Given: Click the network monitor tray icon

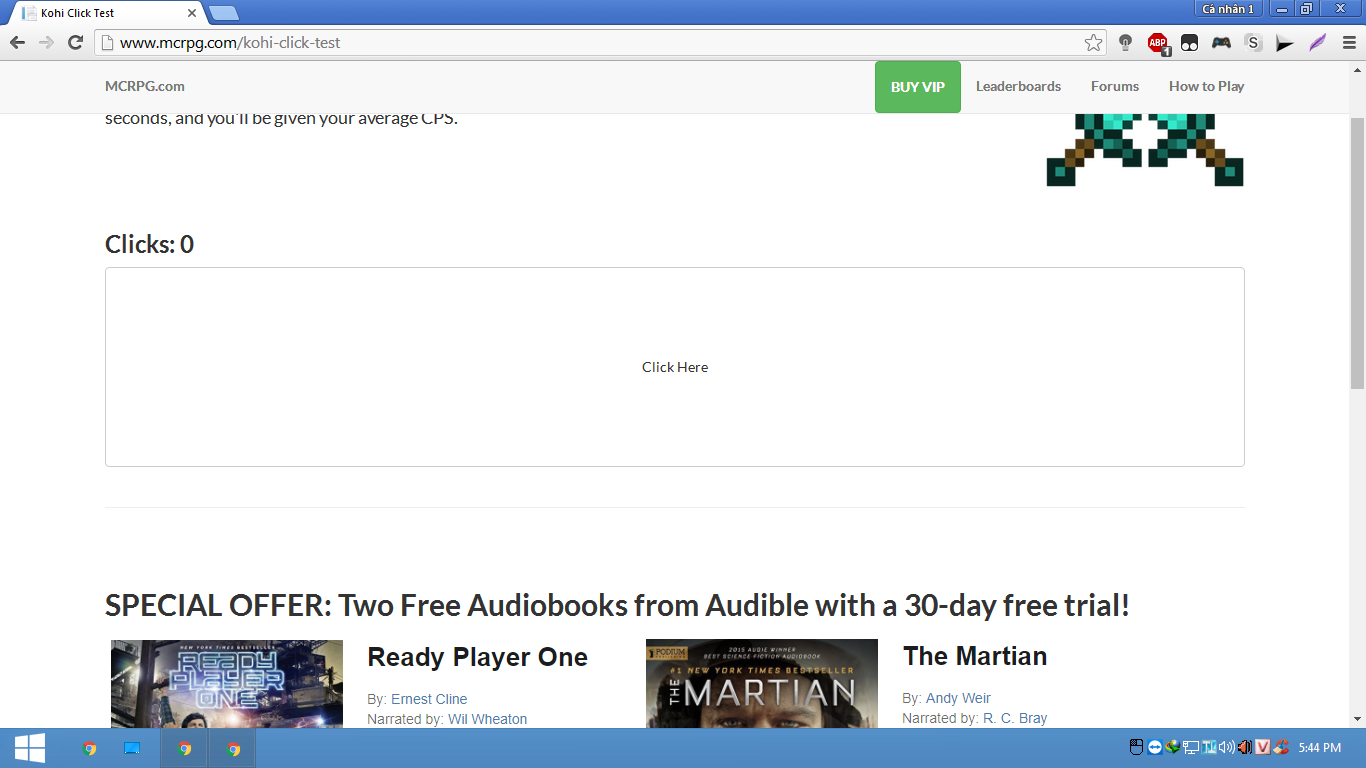Looking at the screenshot, I should pyautogui.click(x=1191, y=747).
